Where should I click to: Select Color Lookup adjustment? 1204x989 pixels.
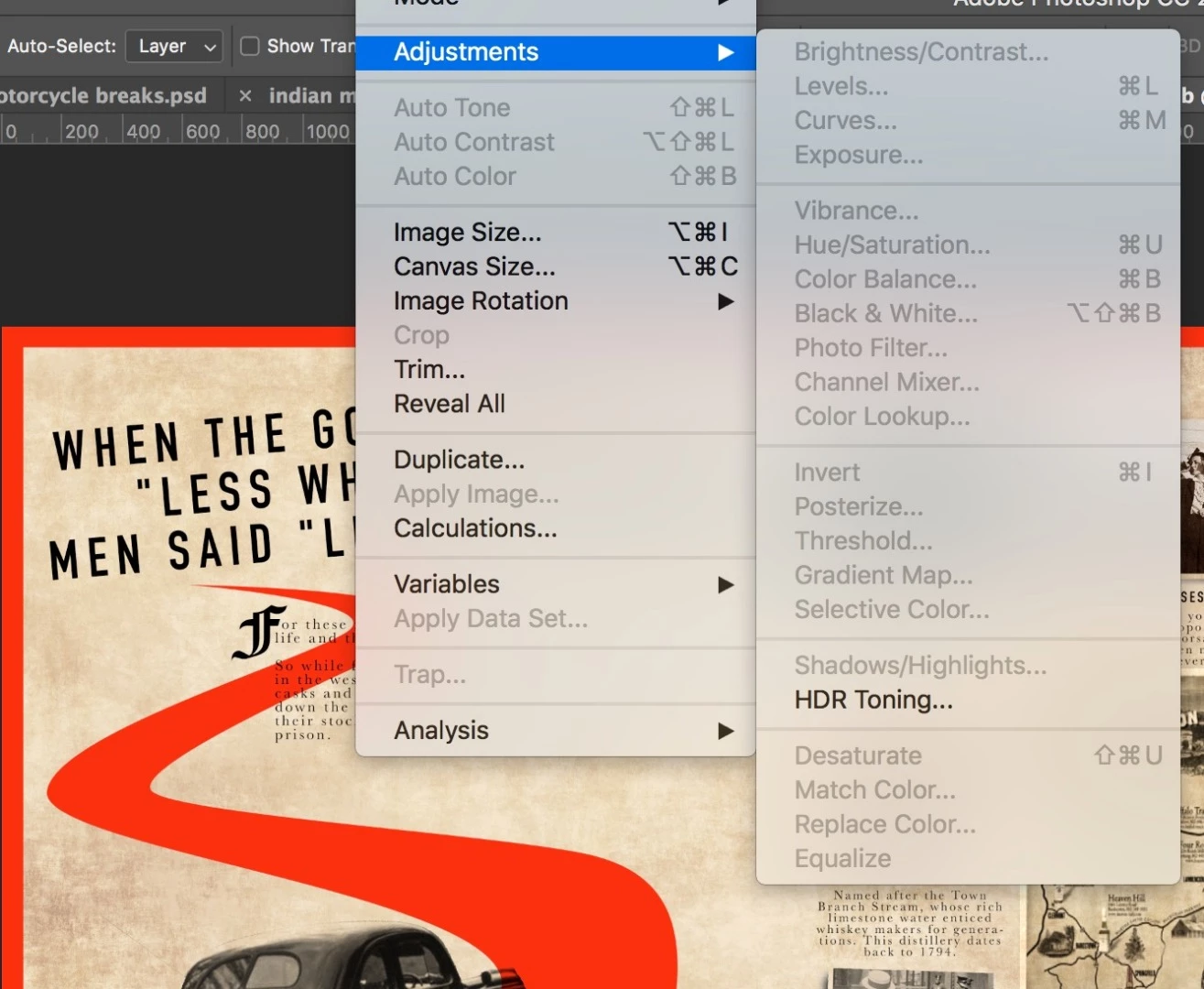pos(968,417)
